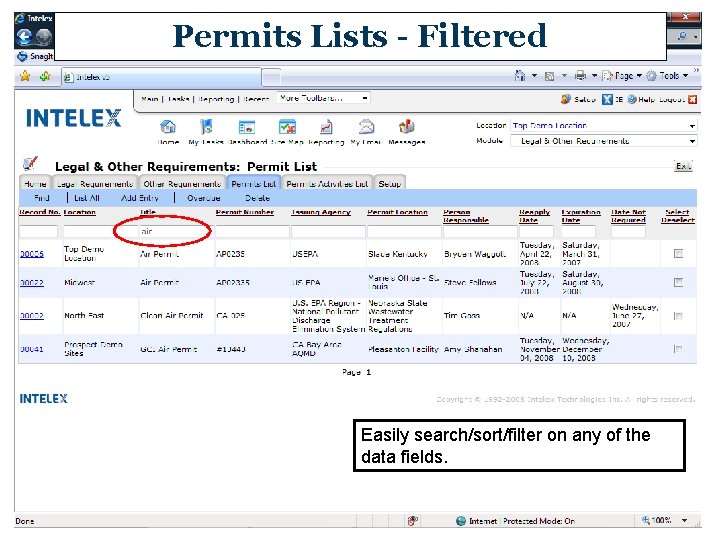Open record link 00026

click(x=32, y=253)
